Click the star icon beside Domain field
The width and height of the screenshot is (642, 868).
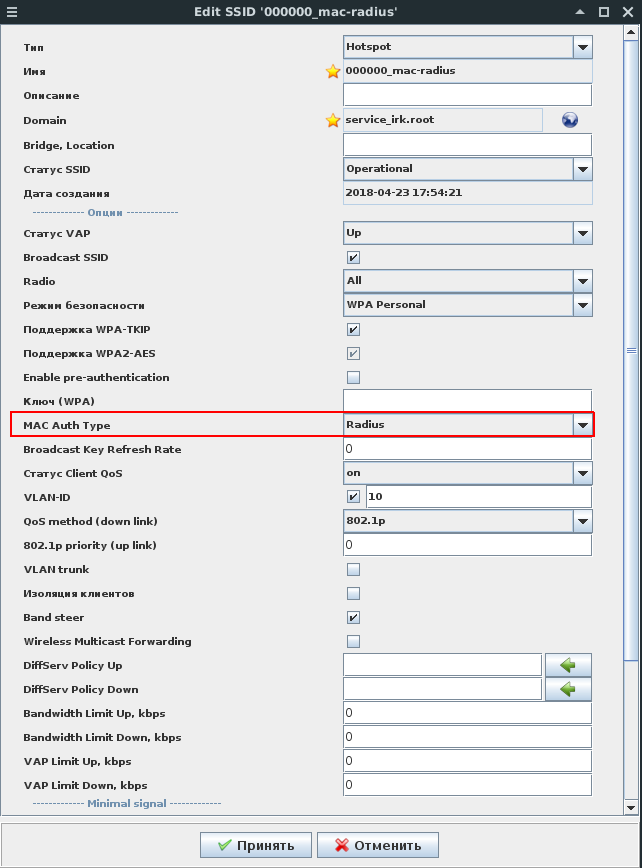point(333,120)
